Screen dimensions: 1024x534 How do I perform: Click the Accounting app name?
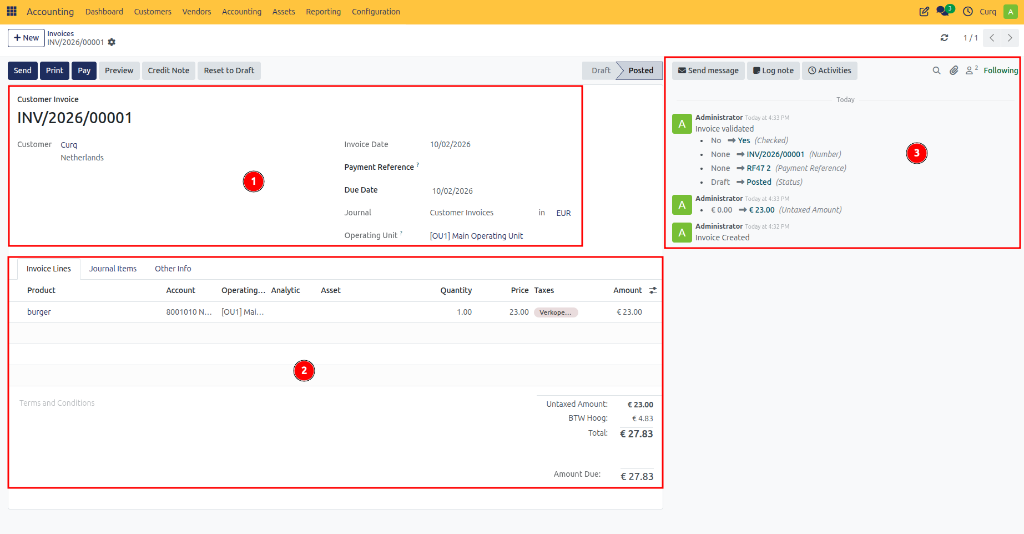50,12
